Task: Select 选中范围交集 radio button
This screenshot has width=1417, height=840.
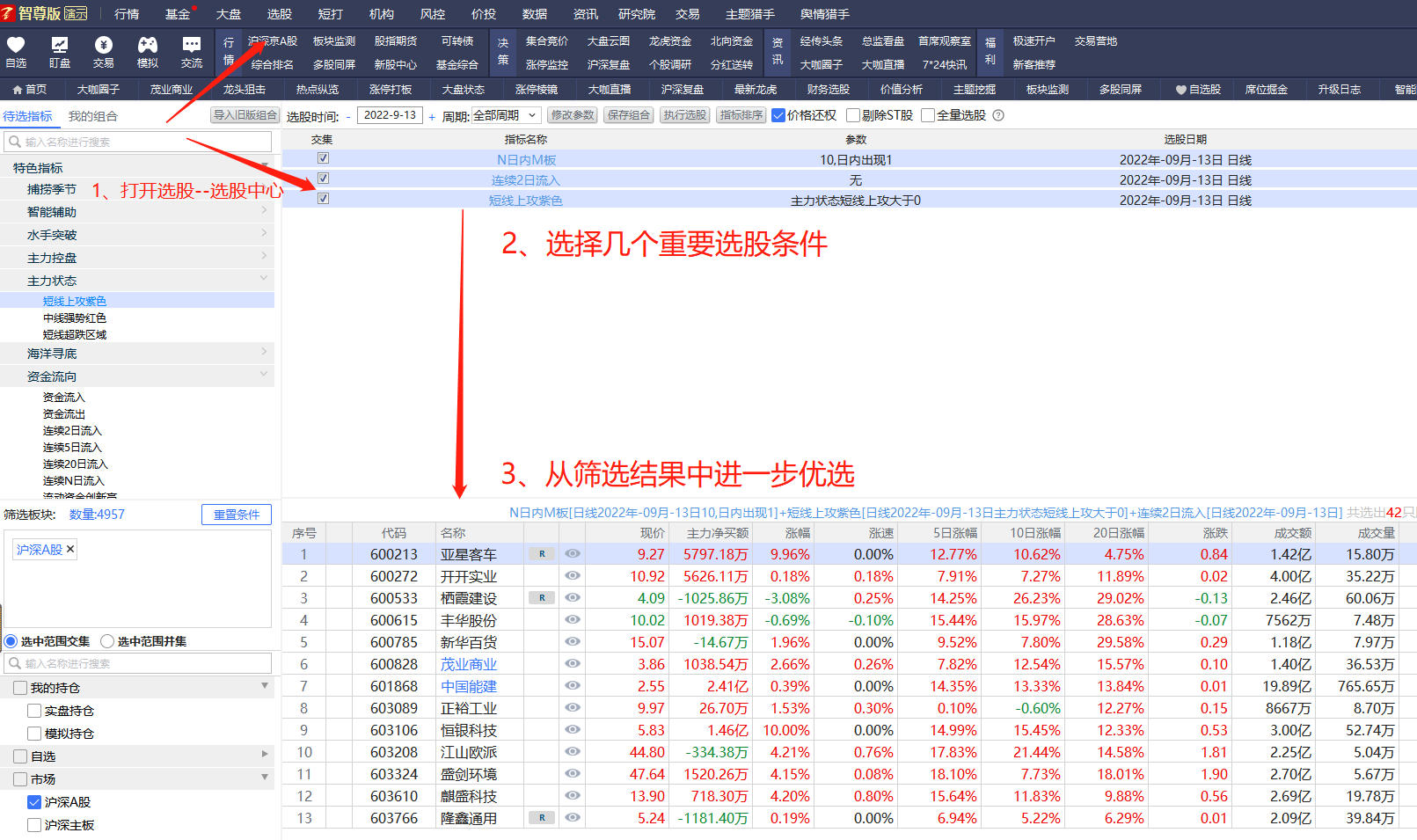Action: point(11,641)
